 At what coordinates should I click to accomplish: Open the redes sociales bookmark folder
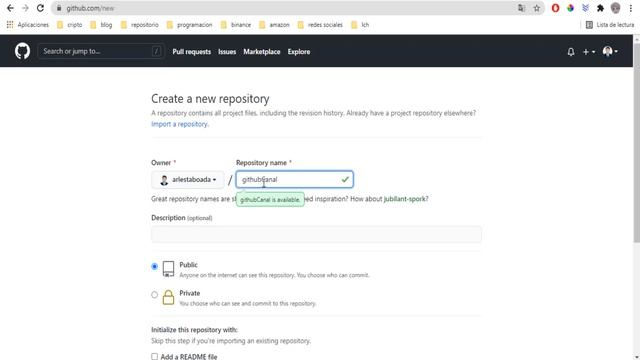tap(320, 25)
